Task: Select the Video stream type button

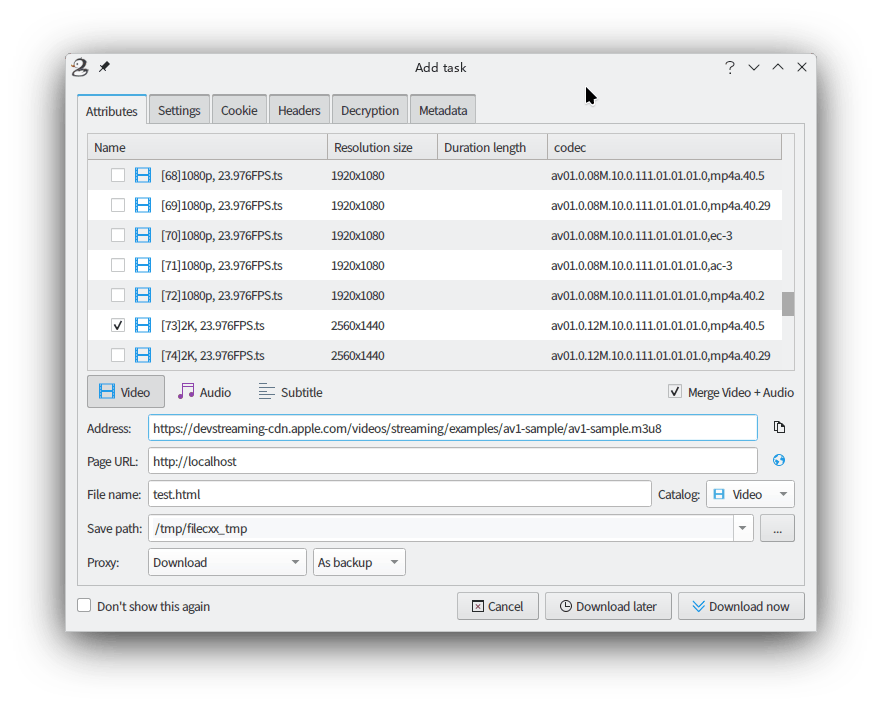Action: coord(125,392)
